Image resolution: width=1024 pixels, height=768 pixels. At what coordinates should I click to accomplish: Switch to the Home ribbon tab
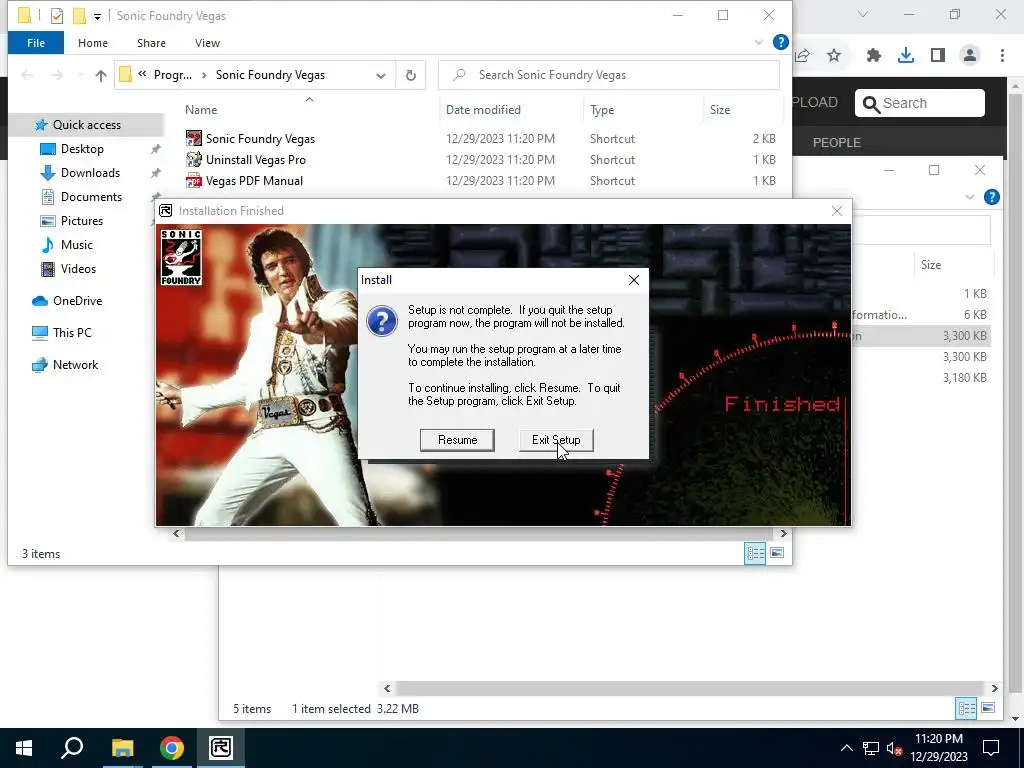(x=93, y=43)
